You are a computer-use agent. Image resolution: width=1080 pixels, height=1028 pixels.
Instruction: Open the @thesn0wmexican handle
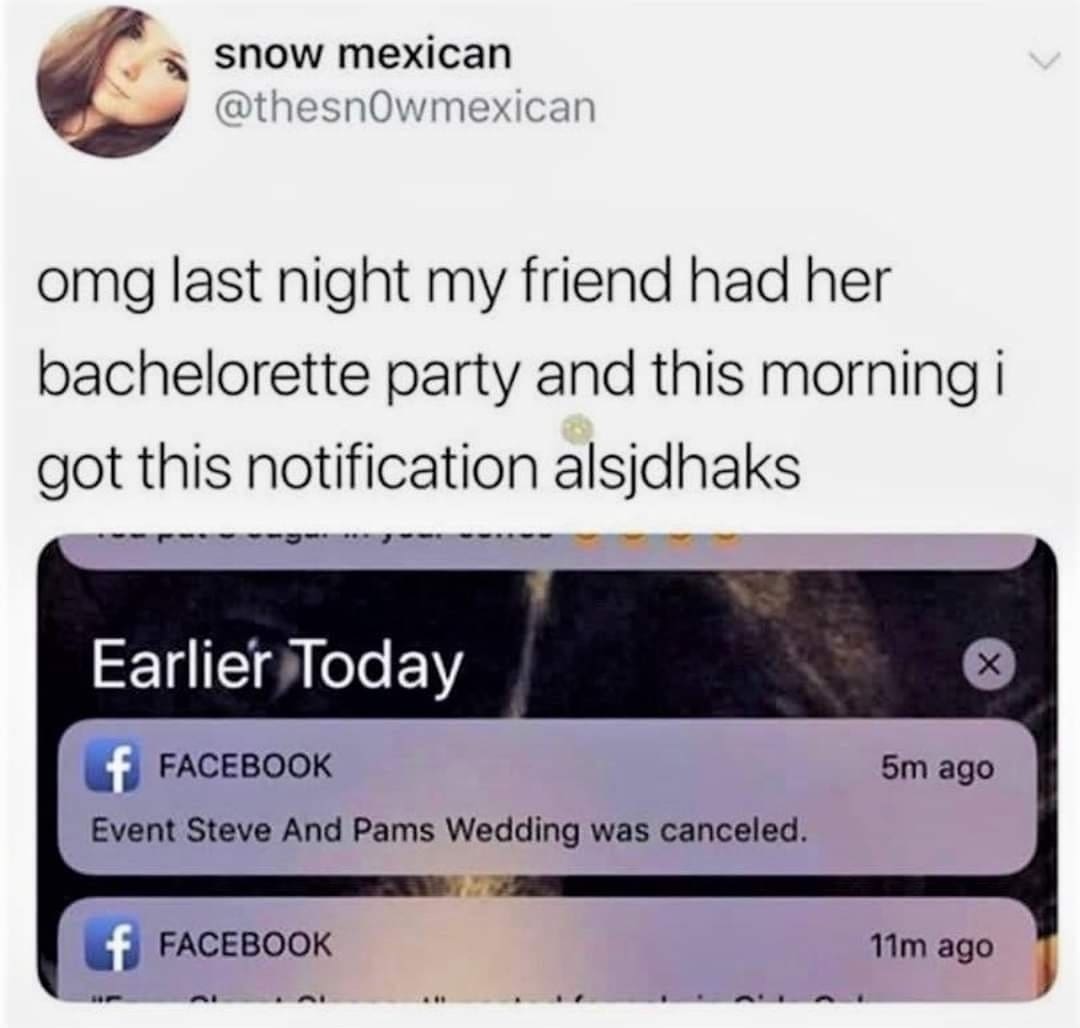405,108
